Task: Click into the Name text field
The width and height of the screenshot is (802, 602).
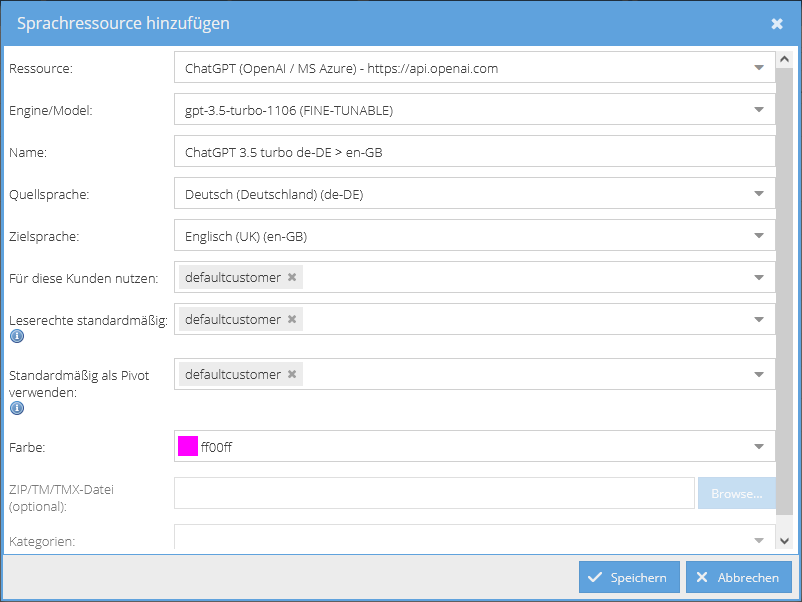Action: (475, 152)
